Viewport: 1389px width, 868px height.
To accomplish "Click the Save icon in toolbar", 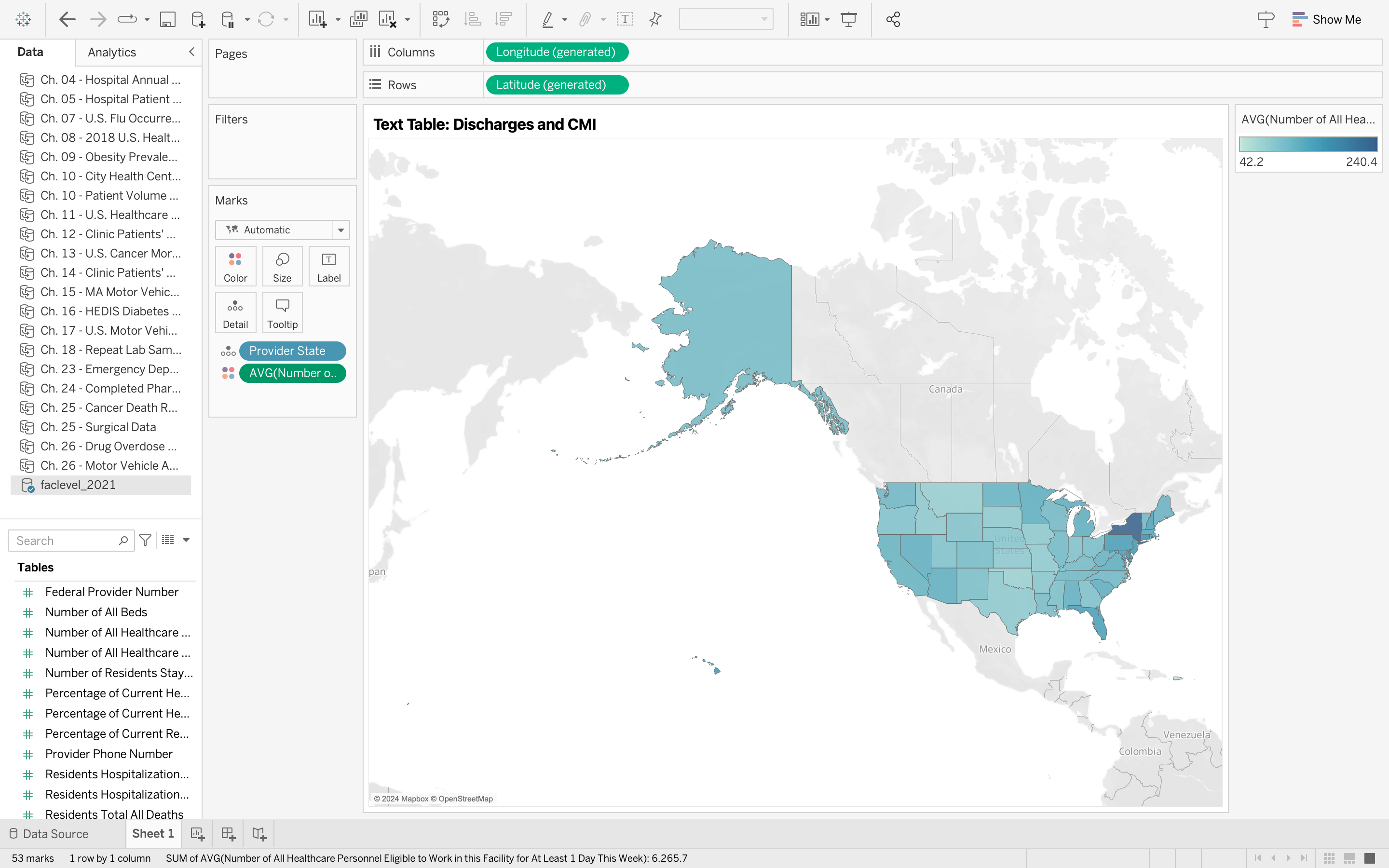I will tap(167, 19).
